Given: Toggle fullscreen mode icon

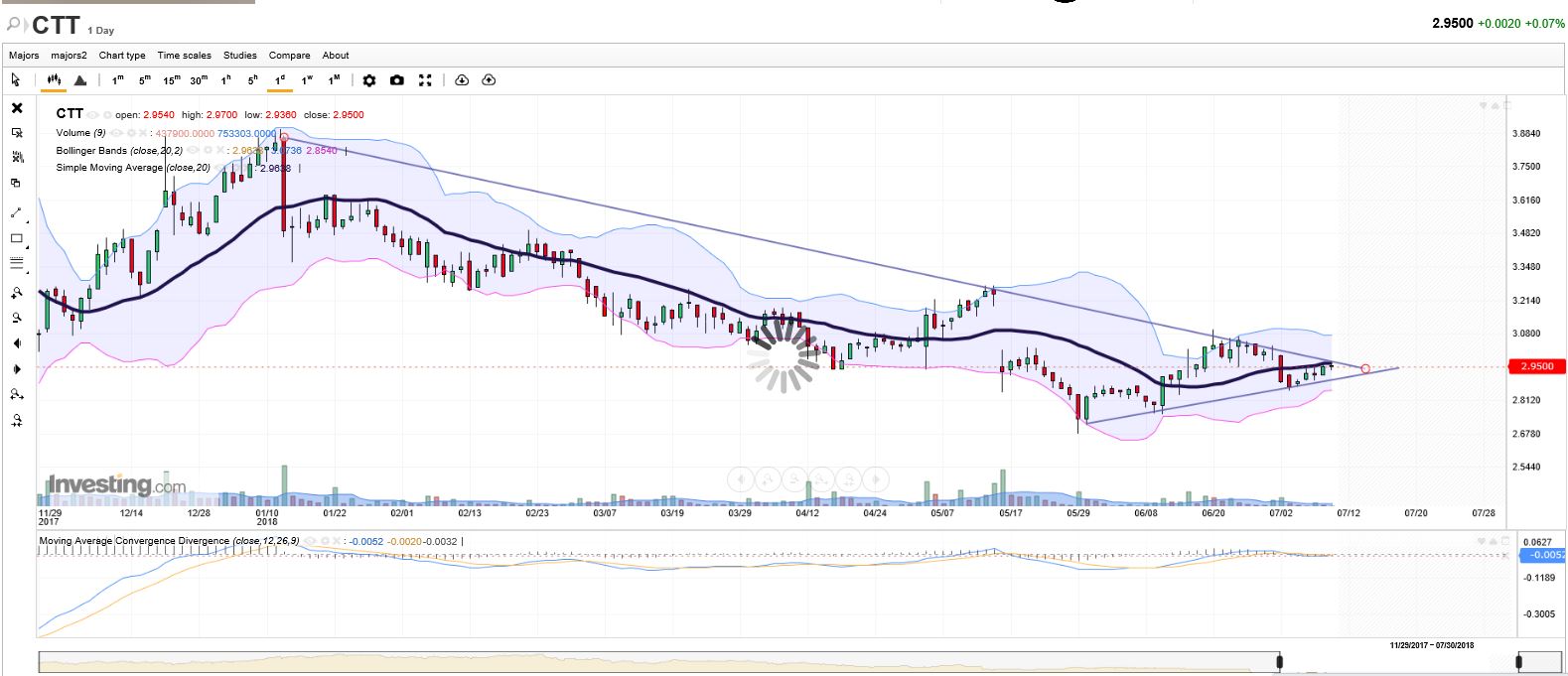Looking at the screenshot, I should point(425,80).
